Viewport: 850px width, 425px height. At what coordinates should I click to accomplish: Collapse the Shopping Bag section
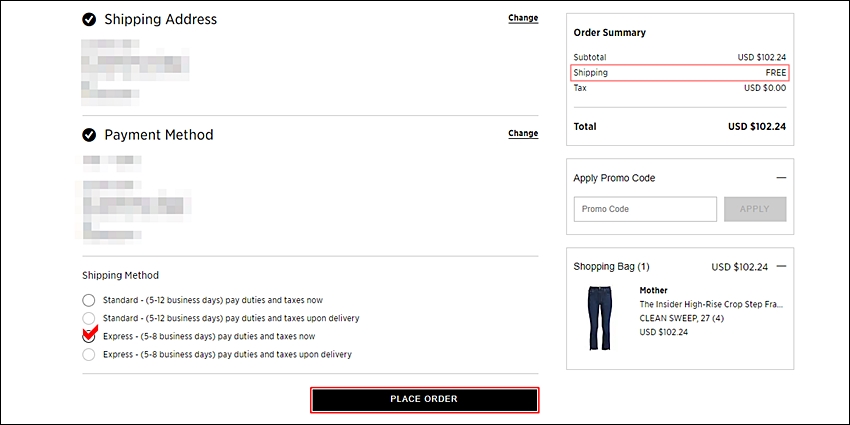tap(781, 266)
